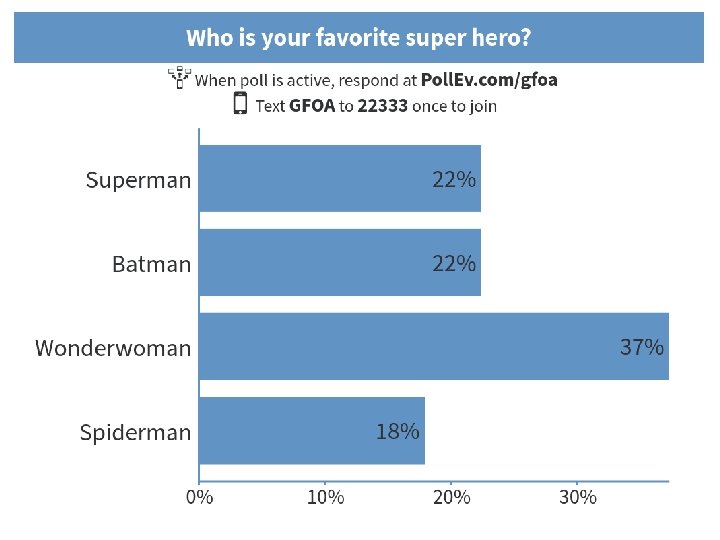Click the poll title 'Who is your favorite super hero?'
The image size is (720, 540).
359,38
